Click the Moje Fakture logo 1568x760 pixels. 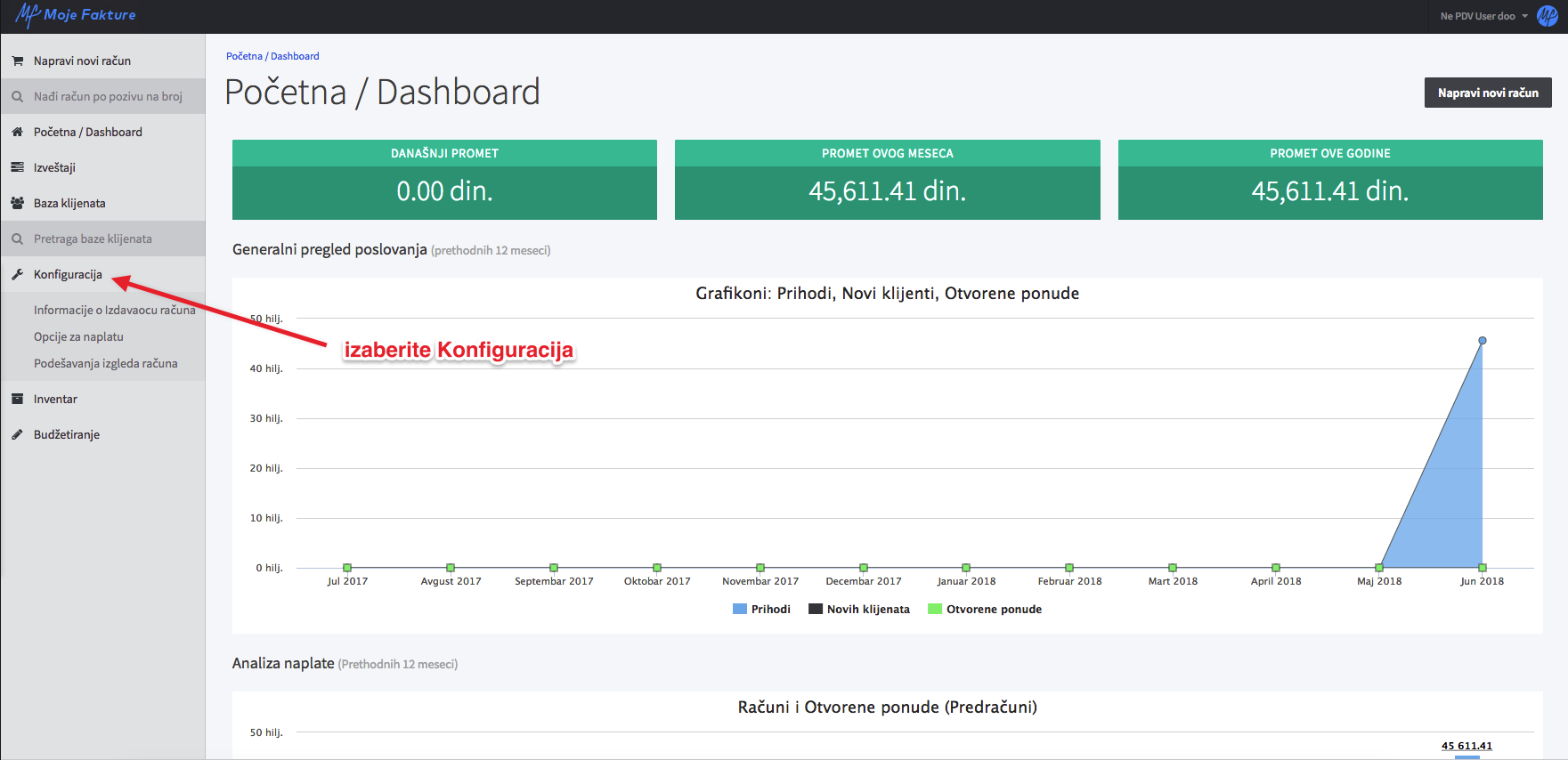tap(76, 15)
